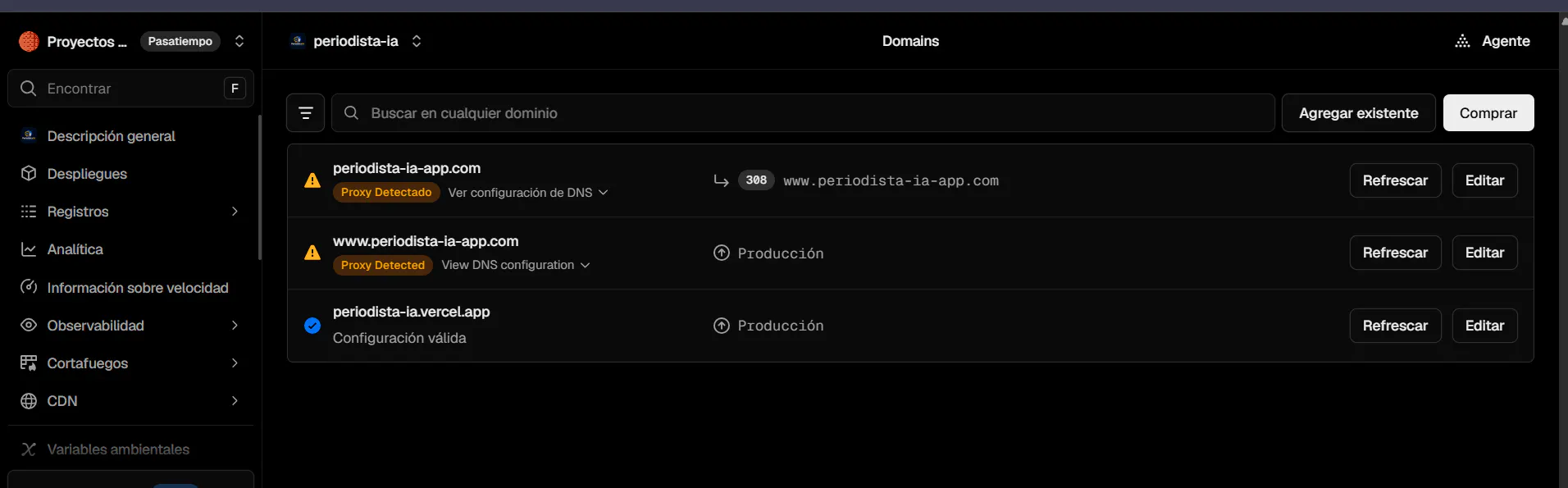Focus the Encontrar search field
Viewport: 1568px width, 488px height.
click(x=130, y=88)
